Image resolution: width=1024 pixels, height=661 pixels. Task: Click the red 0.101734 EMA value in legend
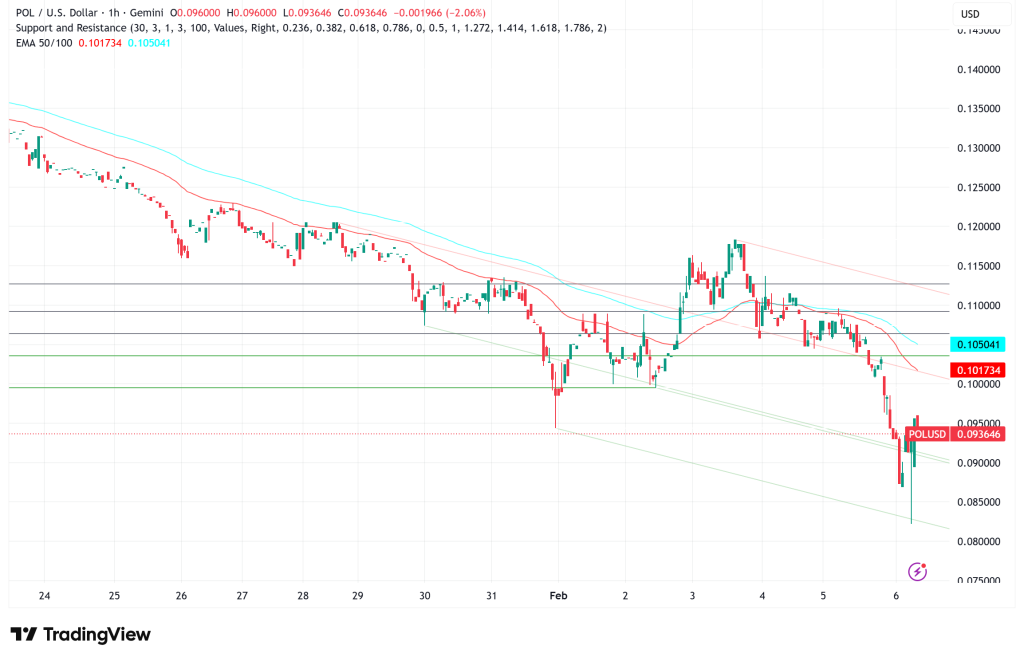(100, 44)
